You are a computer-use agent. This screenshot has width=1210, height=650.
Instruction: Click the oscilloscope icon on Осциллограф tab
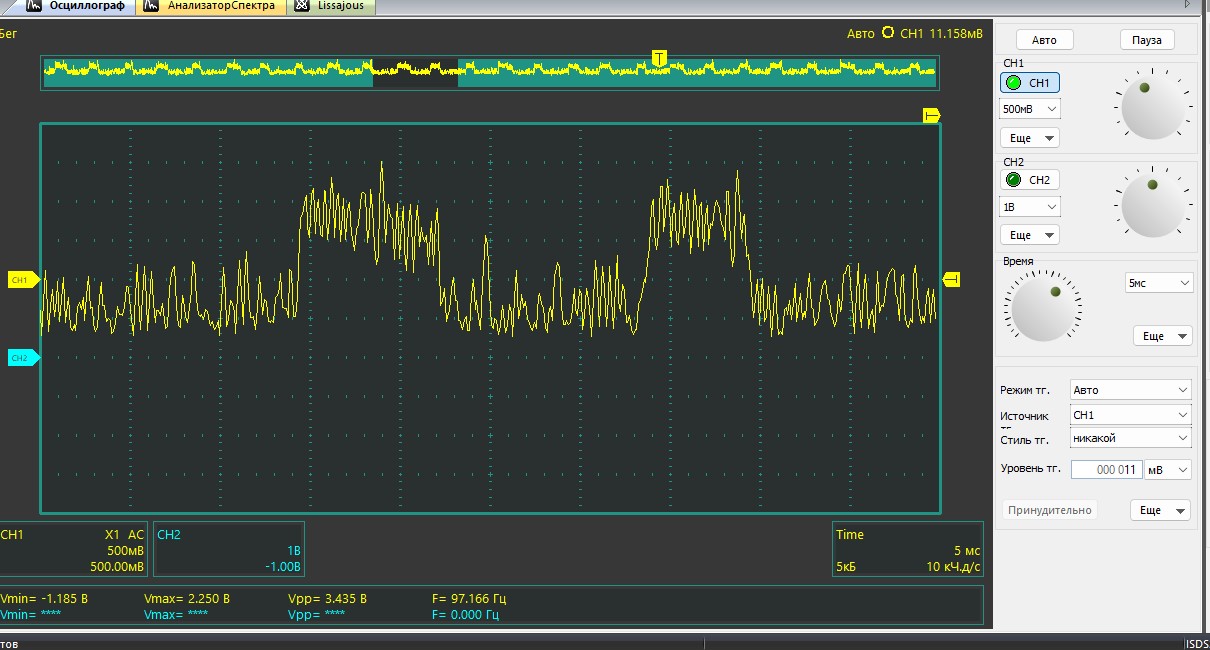pyautogui.click(x=34, y=6)
